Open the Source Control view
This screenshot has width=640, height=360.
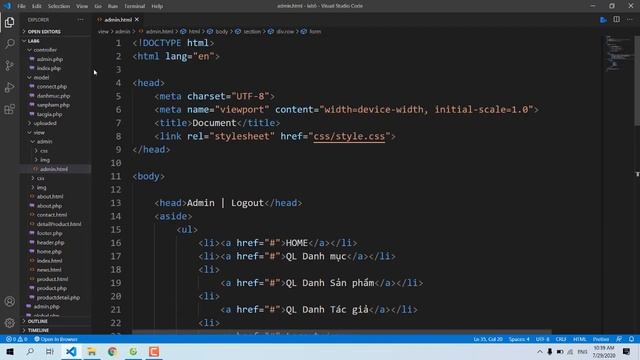9,65
